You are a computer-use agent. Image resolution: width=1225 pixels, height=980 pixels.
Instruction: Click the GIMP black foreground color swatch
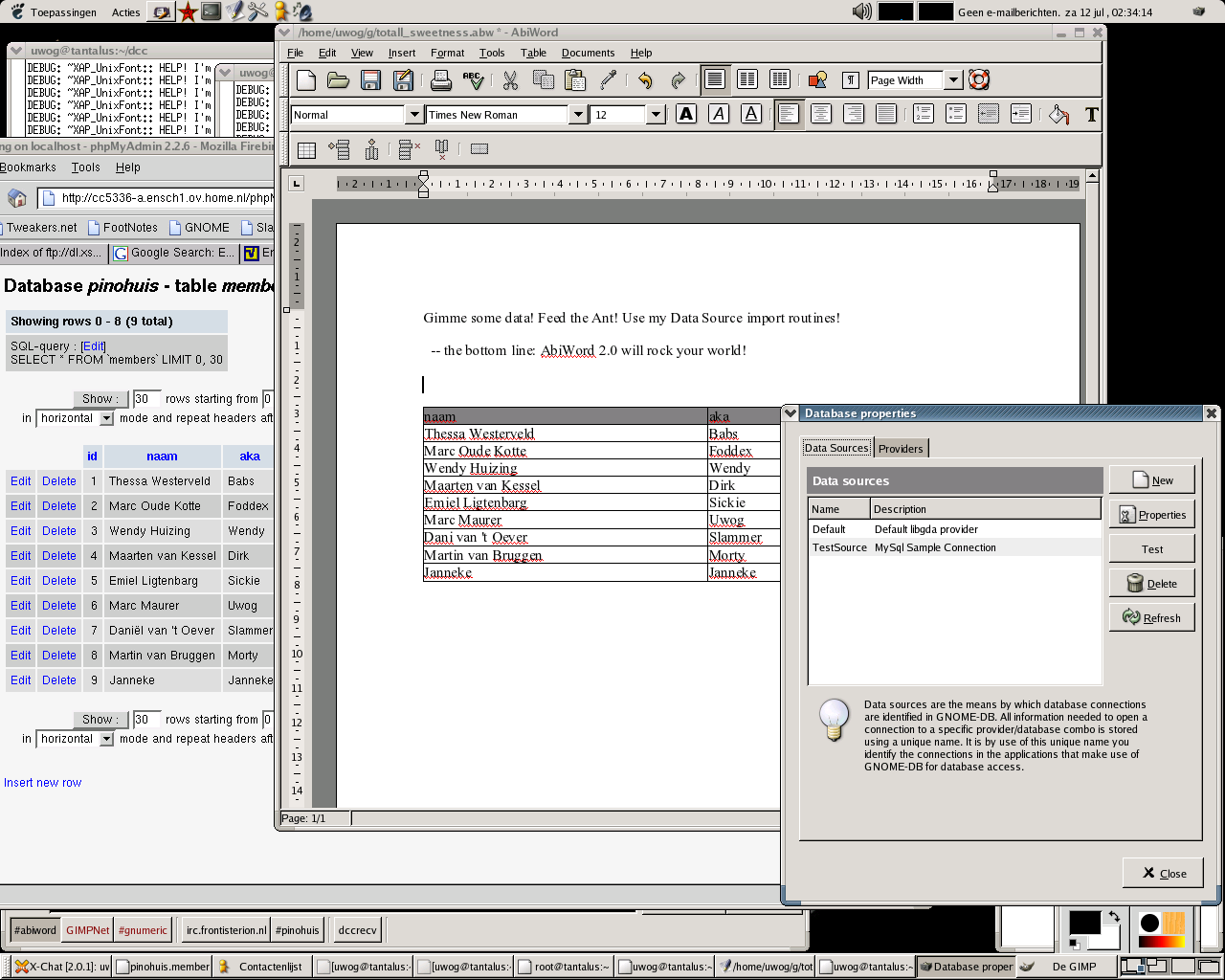coord(1083,923)
